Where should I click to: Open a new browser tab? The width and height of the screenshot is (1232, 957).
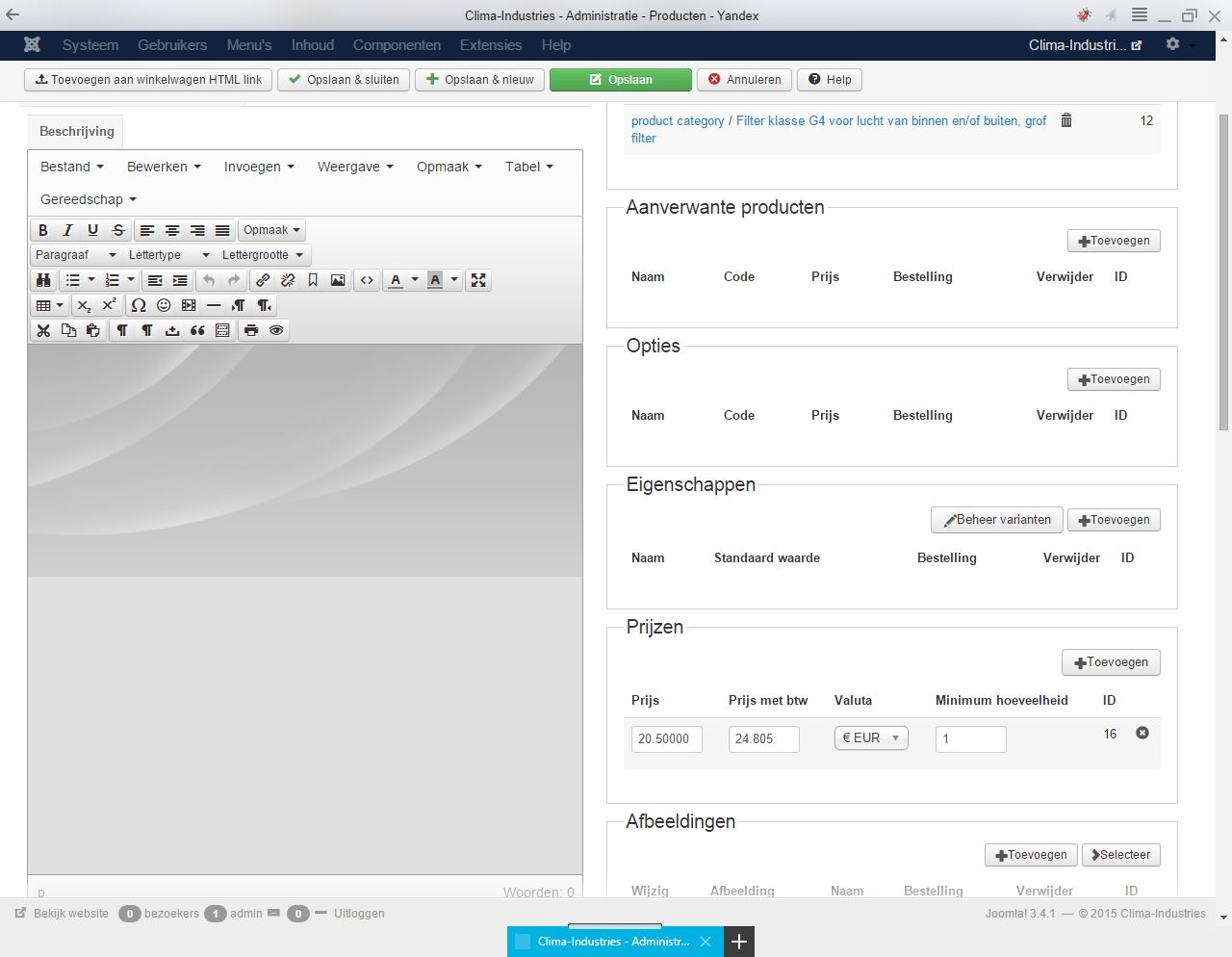(x=739, y=942)
